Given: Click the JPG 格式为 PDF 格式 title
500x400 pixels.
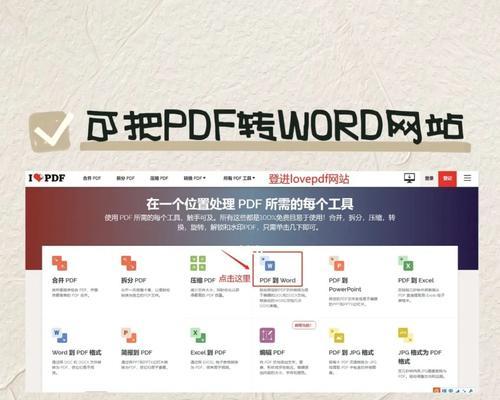Looking at the screenshot, I should coord(420,357).
